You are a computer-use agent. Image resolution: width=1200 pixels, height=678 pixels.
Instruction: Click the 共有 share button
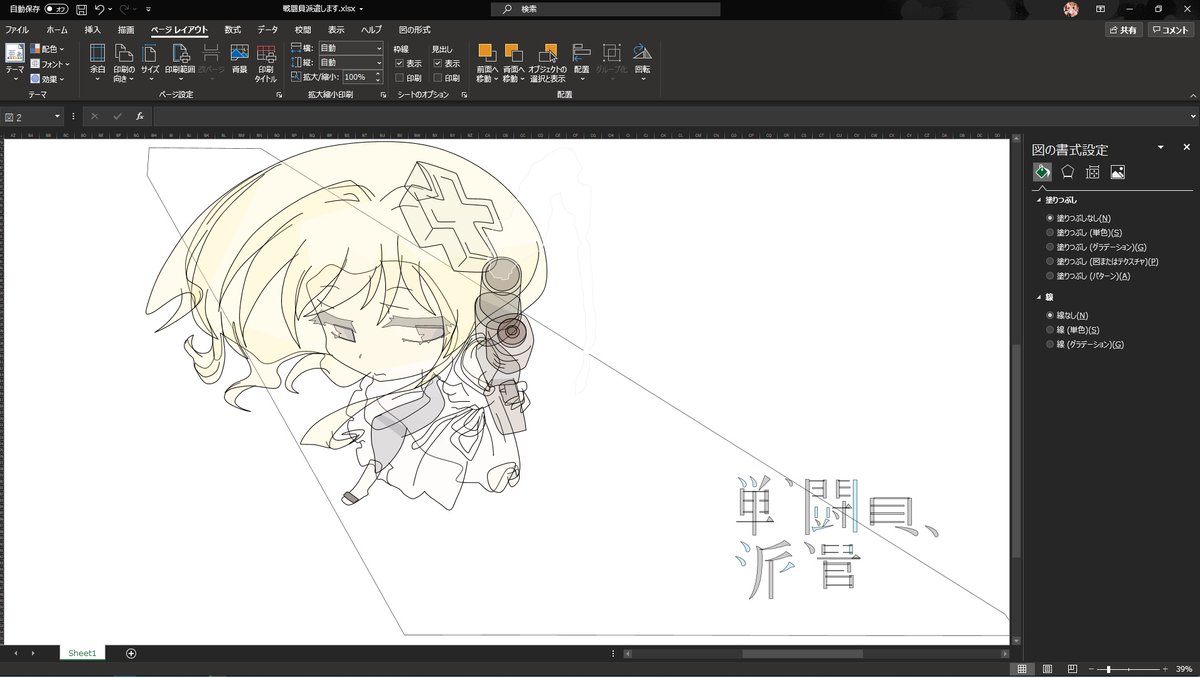point(1123,30)
